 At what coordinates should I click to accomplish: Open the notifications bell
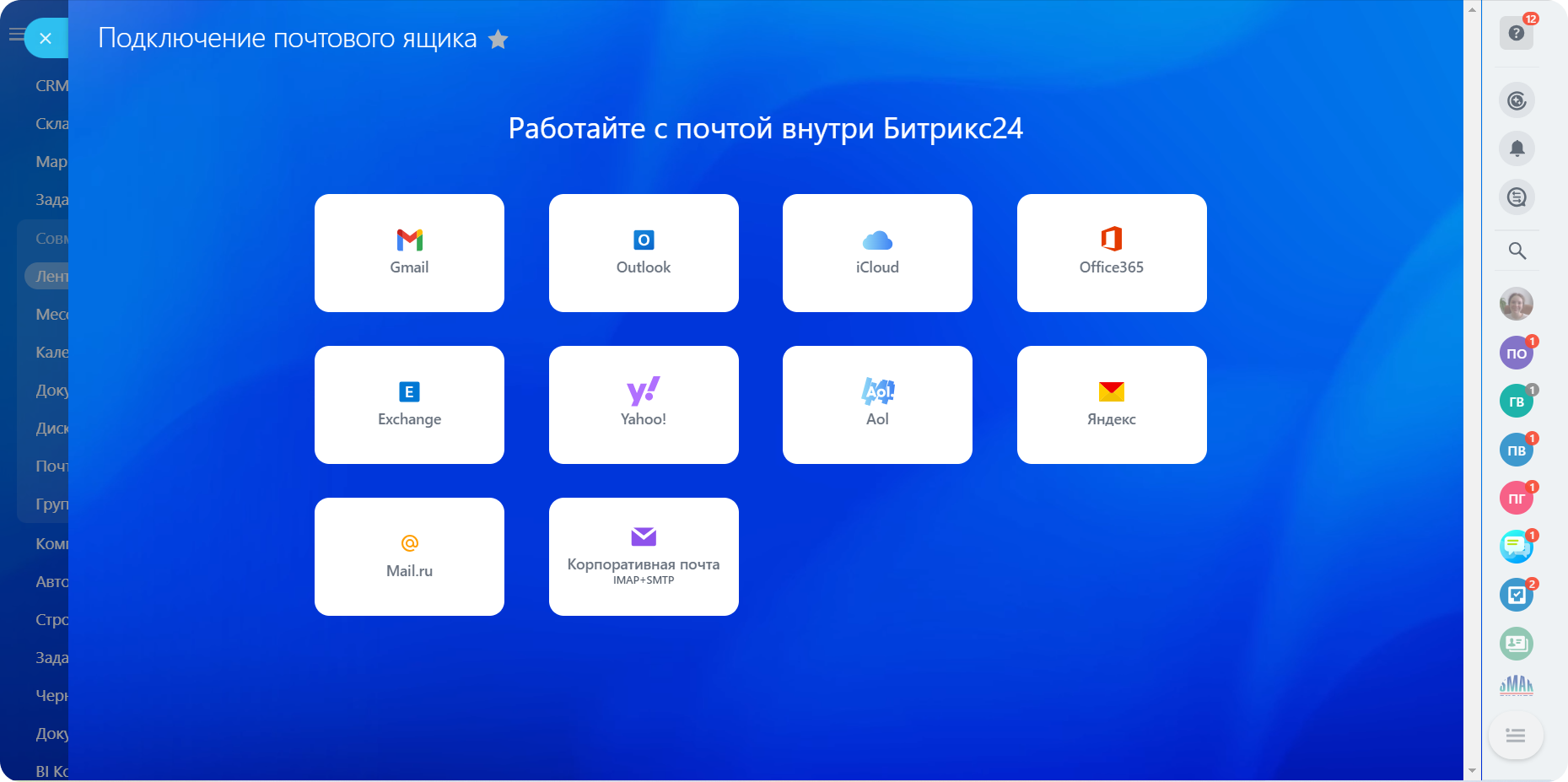pyautogui.click(x=1517, y=149)
